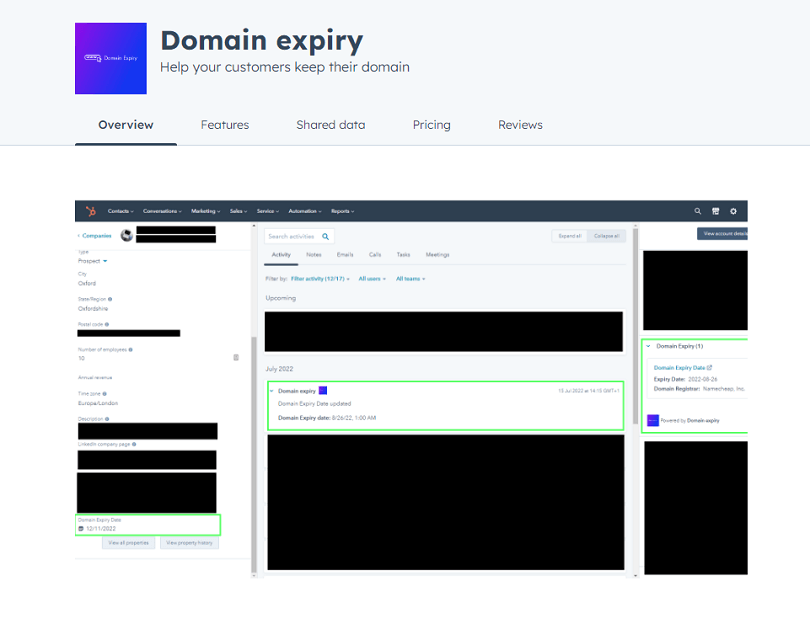Click the Powered by Domain expiry logo
The width and height of the screenshot is (810, 618).
point(653,420)
